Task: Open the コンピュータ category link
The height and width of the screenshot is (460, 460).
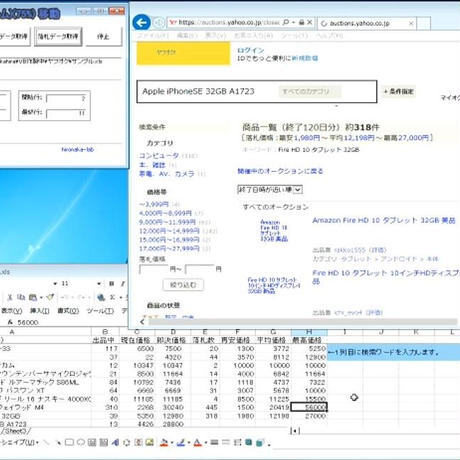Action: [159, 156]
